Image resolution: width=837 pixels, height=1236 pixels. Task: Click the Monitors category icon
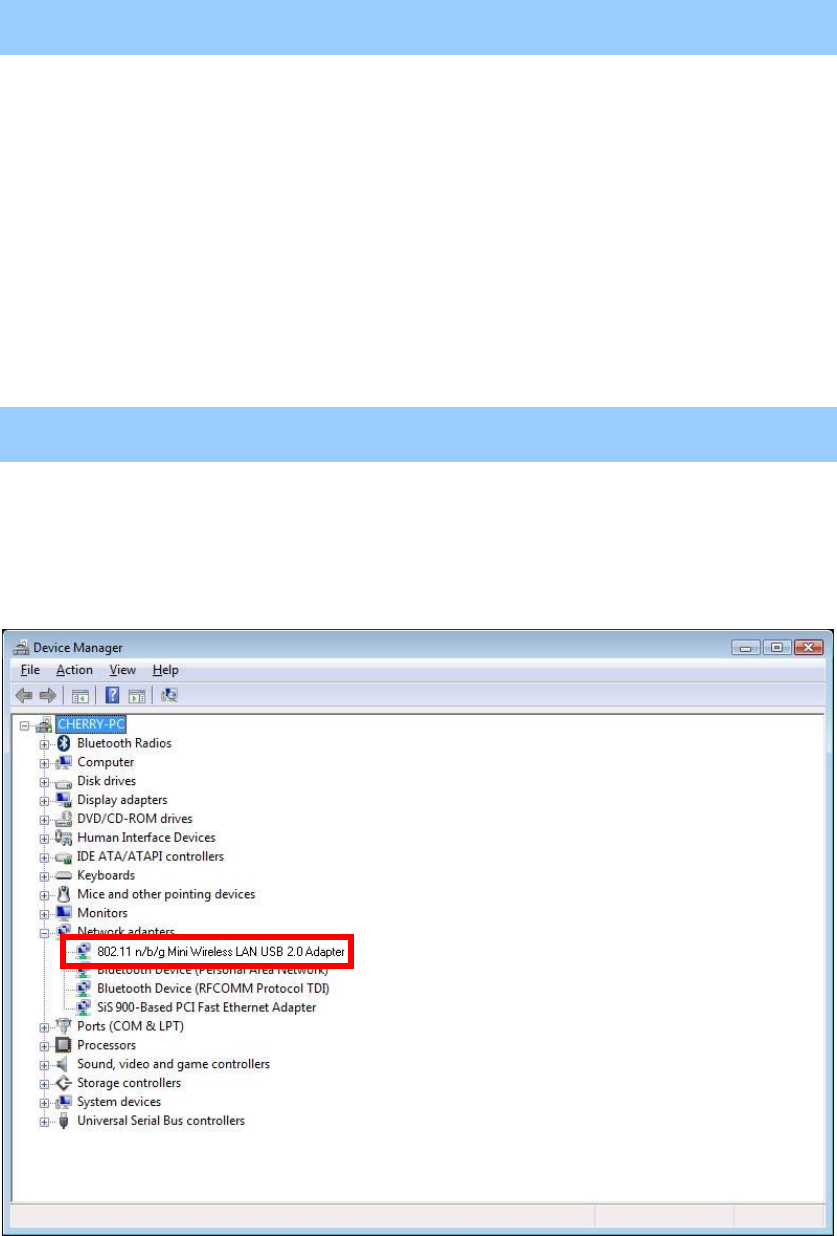point(64,913)
